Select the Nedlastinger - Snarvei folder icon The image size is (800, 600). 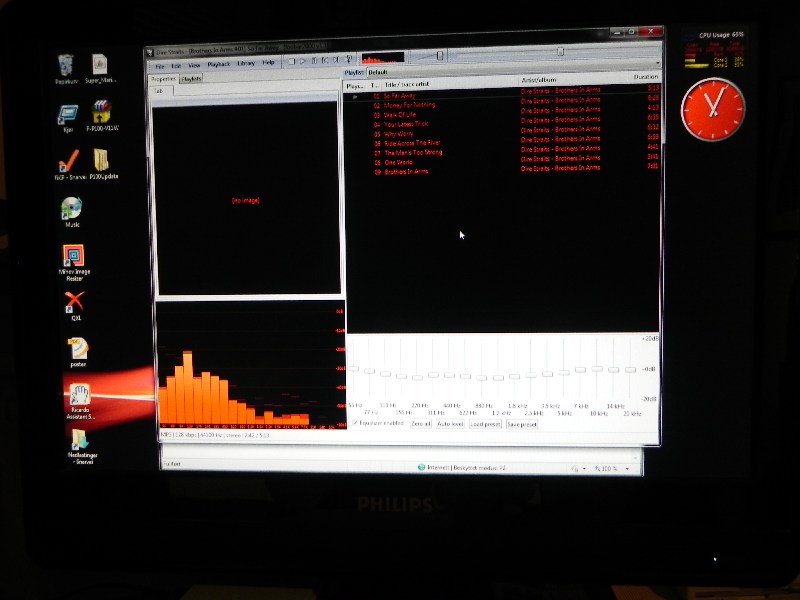(82, 446)
